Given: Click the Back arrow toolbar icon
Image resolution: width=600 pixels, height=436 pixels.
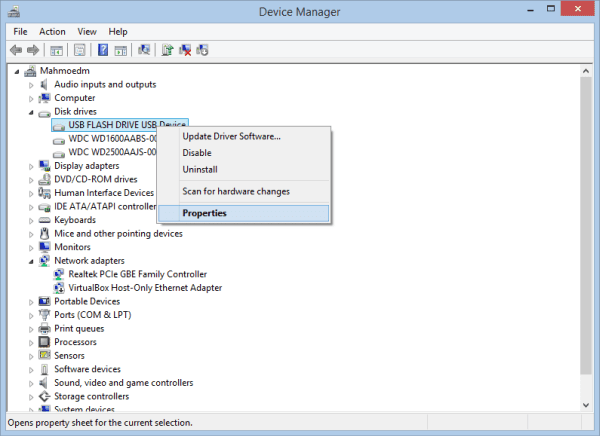Looking at the screenshot, I should pyautogui.click(x=16, y=50).
